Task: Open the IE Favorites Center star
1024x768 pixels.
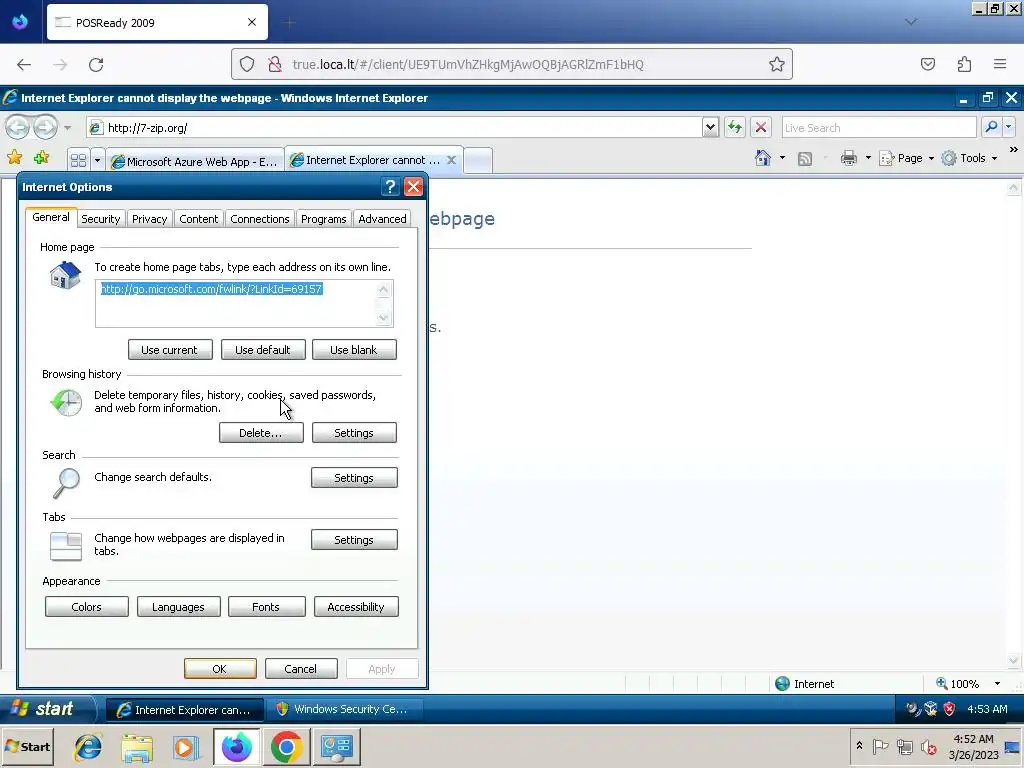Action: [x=14, y=157]
